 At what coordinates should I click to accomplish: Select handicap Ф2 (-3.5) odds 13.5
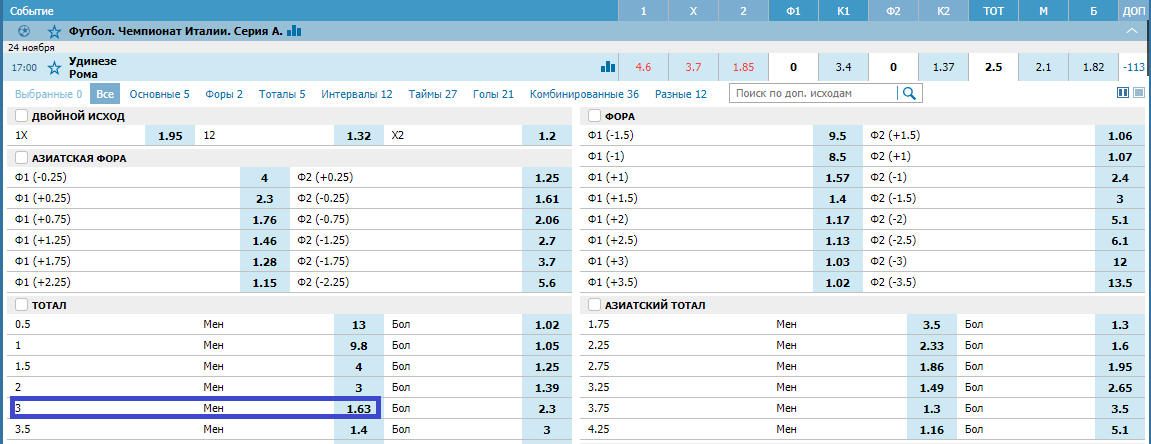[x=1119, y=283]
